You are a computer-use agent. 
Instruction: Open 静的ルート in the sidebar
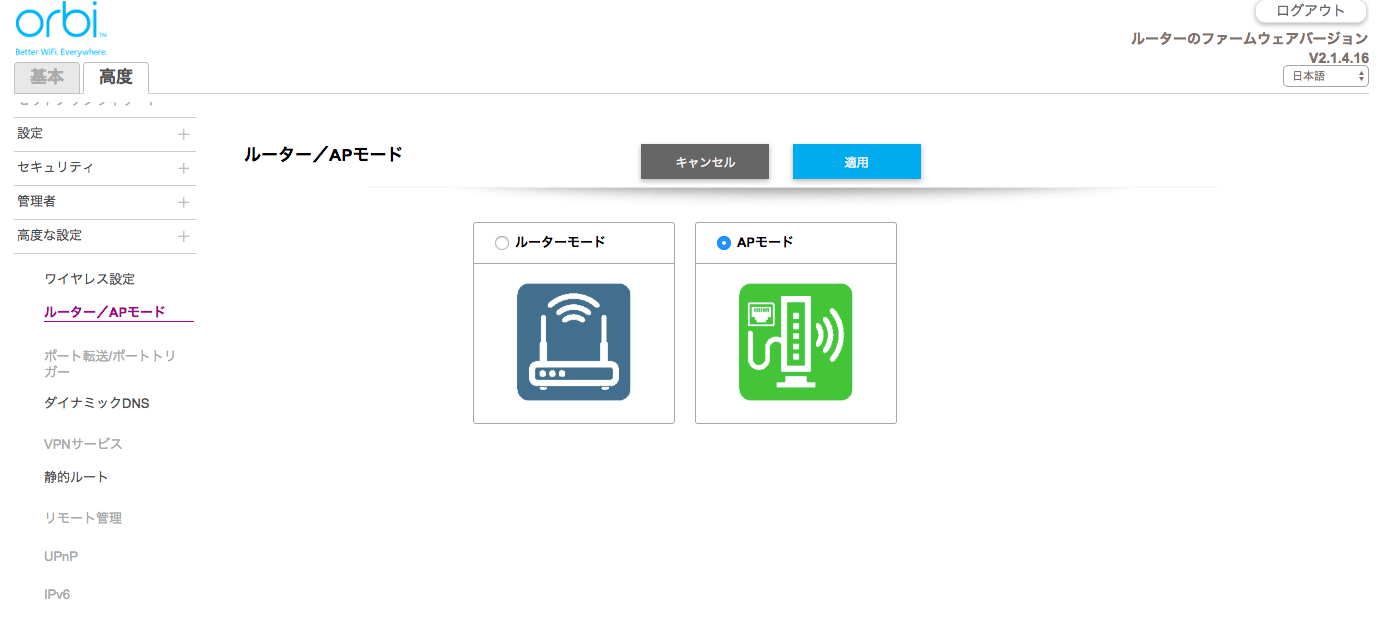[76, 477]
